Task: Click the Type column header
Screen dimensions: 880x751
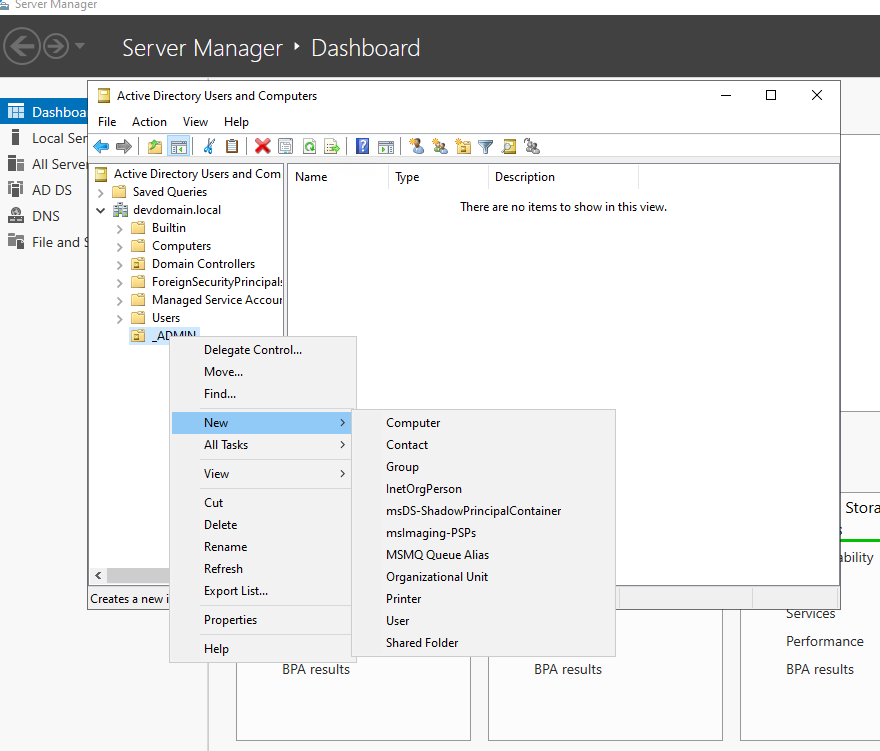Action: pyautogui.click(x=438, y=177)
